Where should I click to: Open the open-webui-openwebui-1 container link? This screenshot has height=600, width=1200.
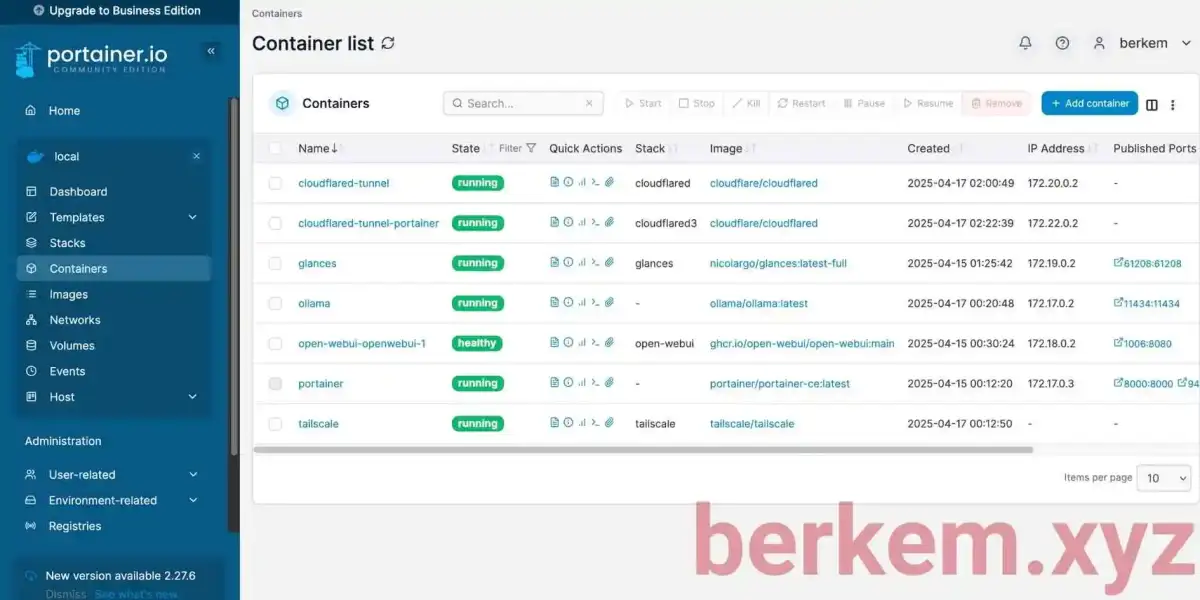(362, 343)
